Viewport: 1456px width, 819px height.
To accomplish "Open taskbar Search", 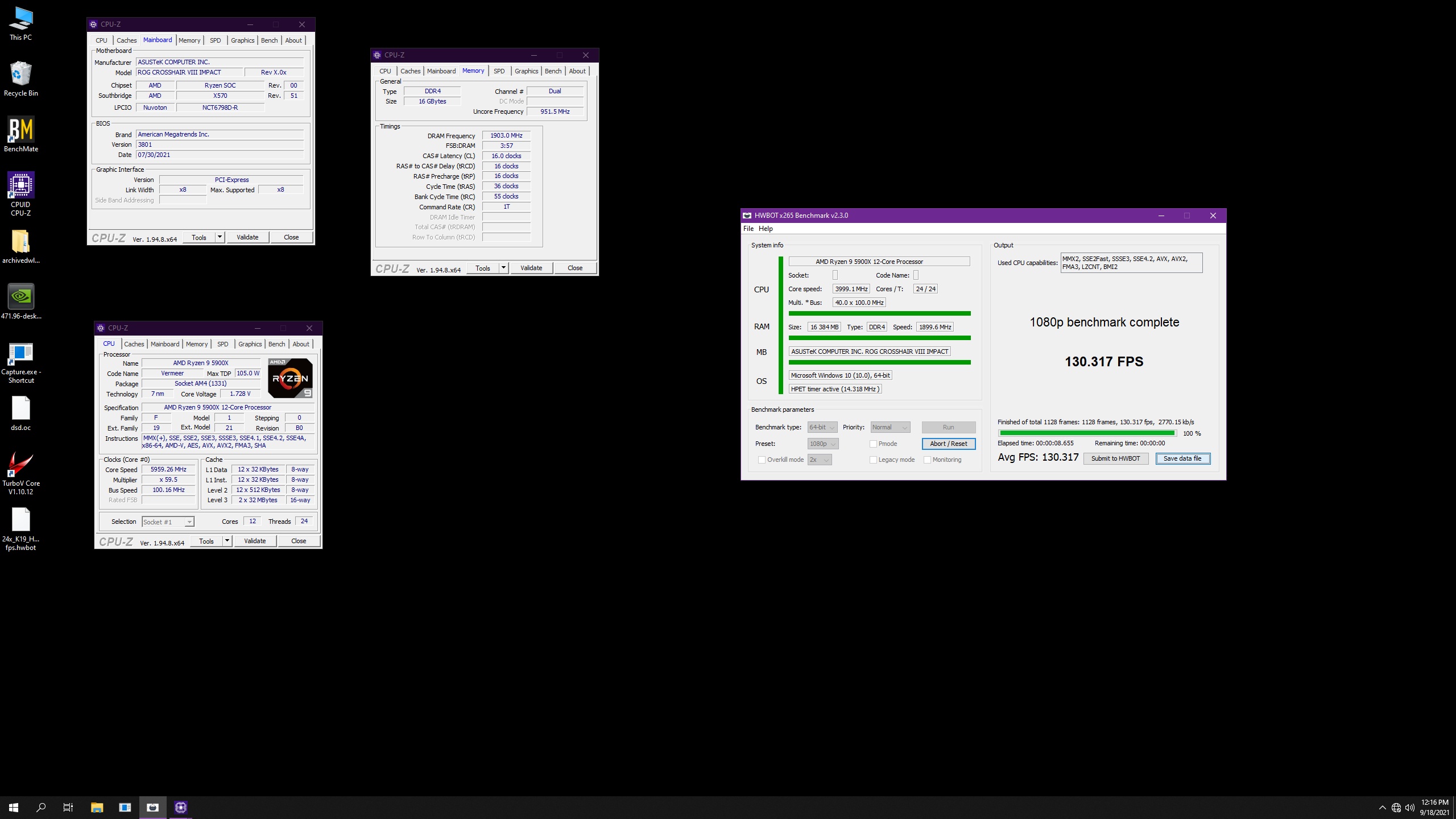I will click(x=41, y=807).
